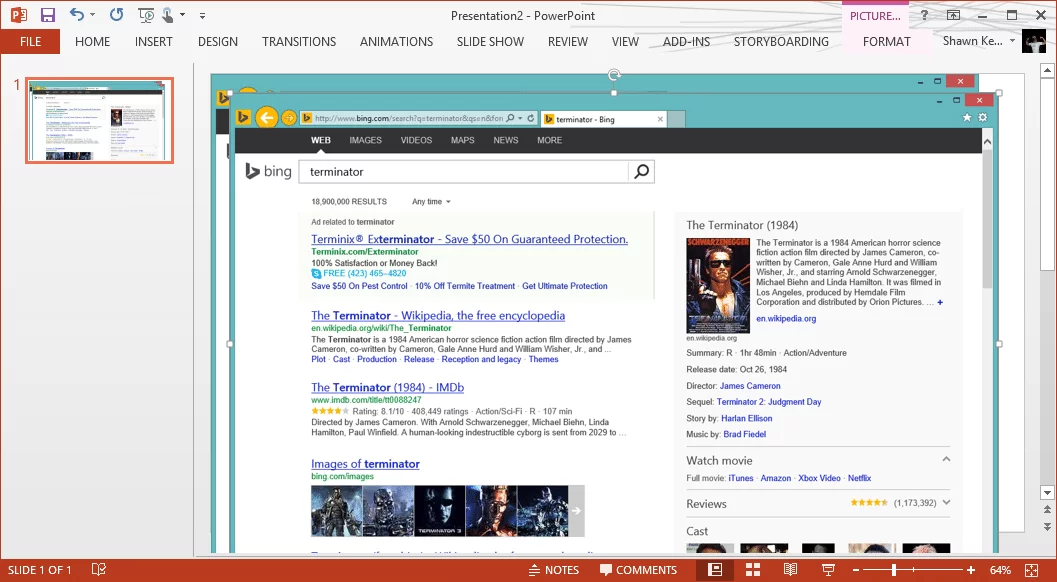Select MORE in the Bing nav bar

[x=549, y=140]
